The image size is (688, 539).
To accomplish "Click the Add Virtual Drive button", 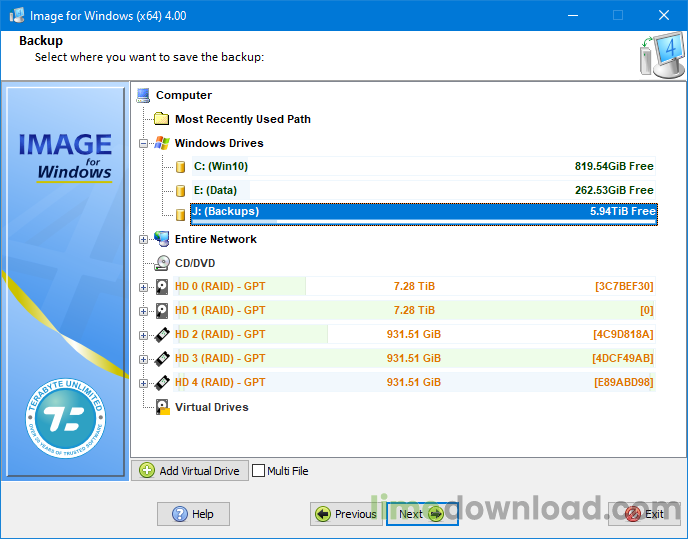I will (x=190, y=471).
